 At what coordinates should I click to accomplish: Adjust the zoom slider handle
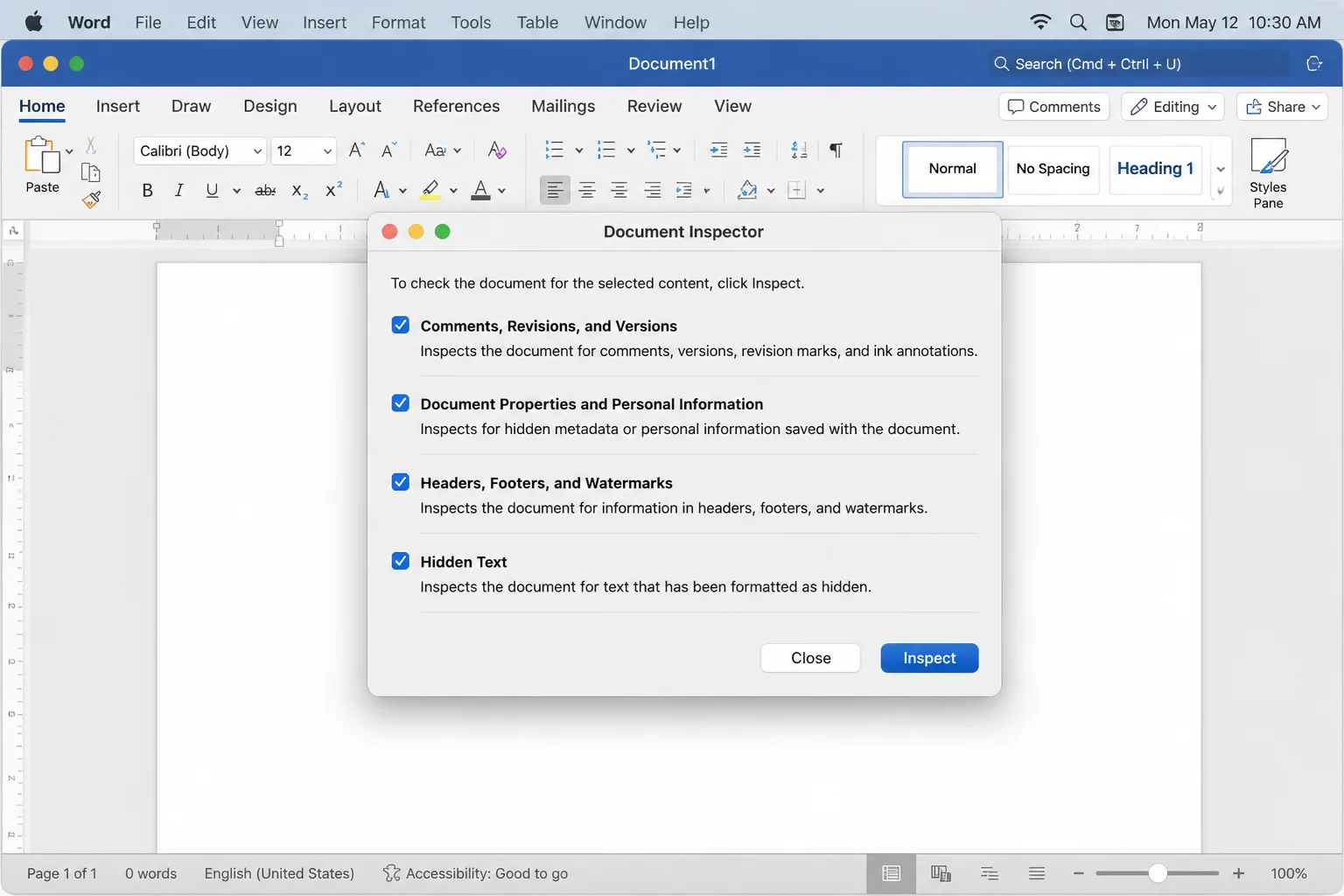click(1158, 873)
